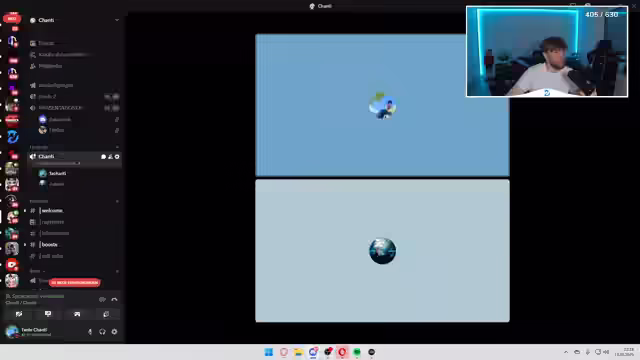Open Chanti server header dropdown
This screenshot has width=640, height=360.
(74, 20)
